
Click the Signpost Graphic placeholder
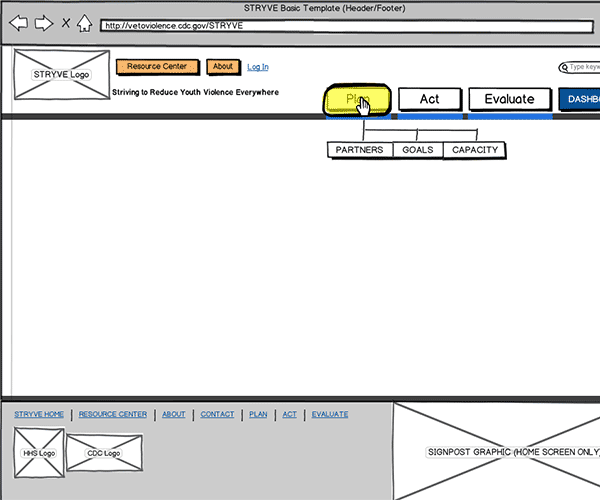coord(497,451)
